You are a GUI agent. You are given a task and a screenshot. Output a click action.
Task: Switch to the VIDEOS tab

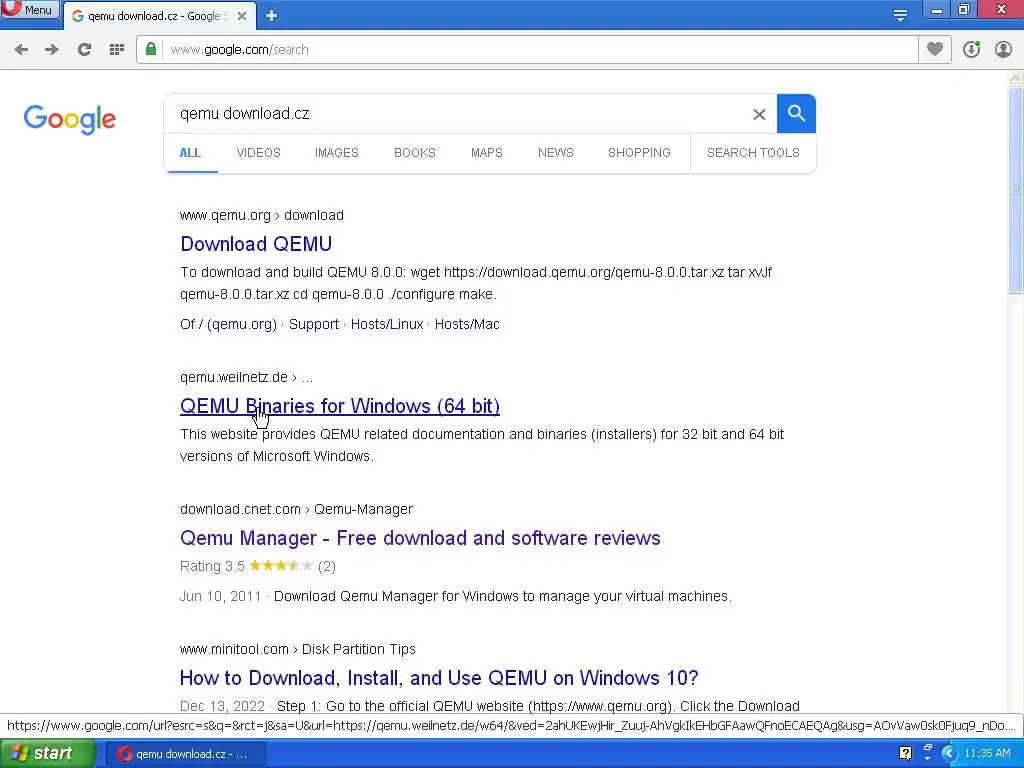point(259,153)
